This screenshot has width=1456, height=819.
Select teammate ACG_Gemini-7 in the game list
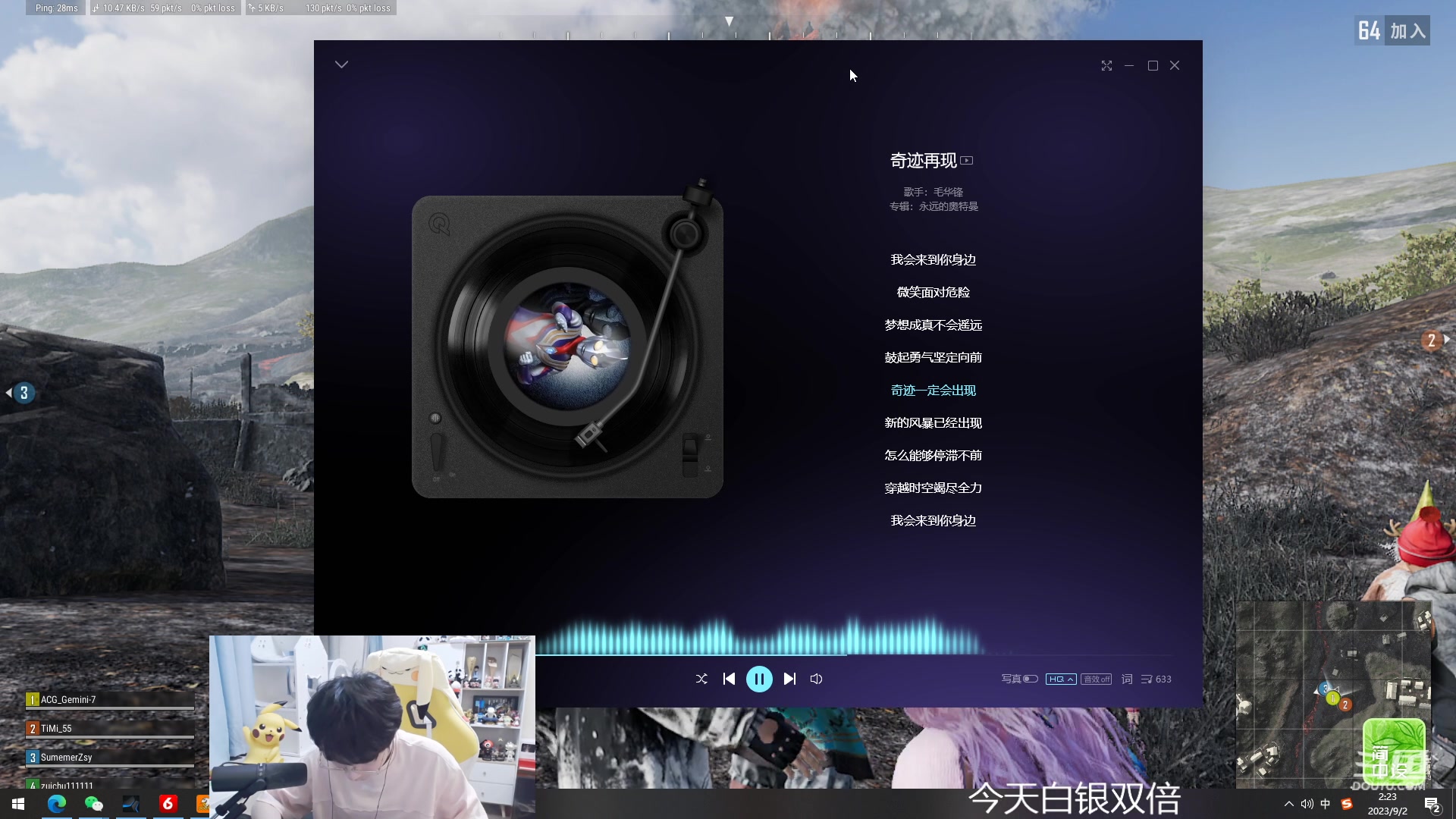(110, 700)
